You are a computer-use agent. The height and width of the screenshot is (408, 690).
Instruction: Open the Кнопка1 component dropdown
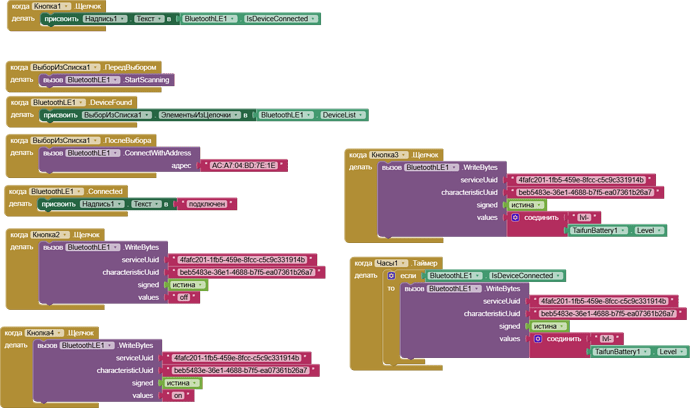51,7
